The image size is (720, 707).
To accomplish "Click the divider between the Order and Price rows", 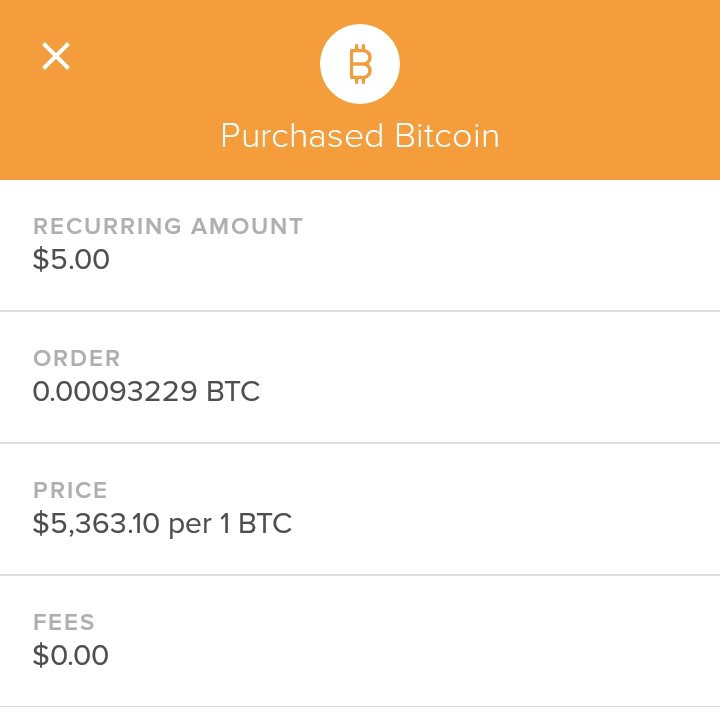I will point(360,443).
